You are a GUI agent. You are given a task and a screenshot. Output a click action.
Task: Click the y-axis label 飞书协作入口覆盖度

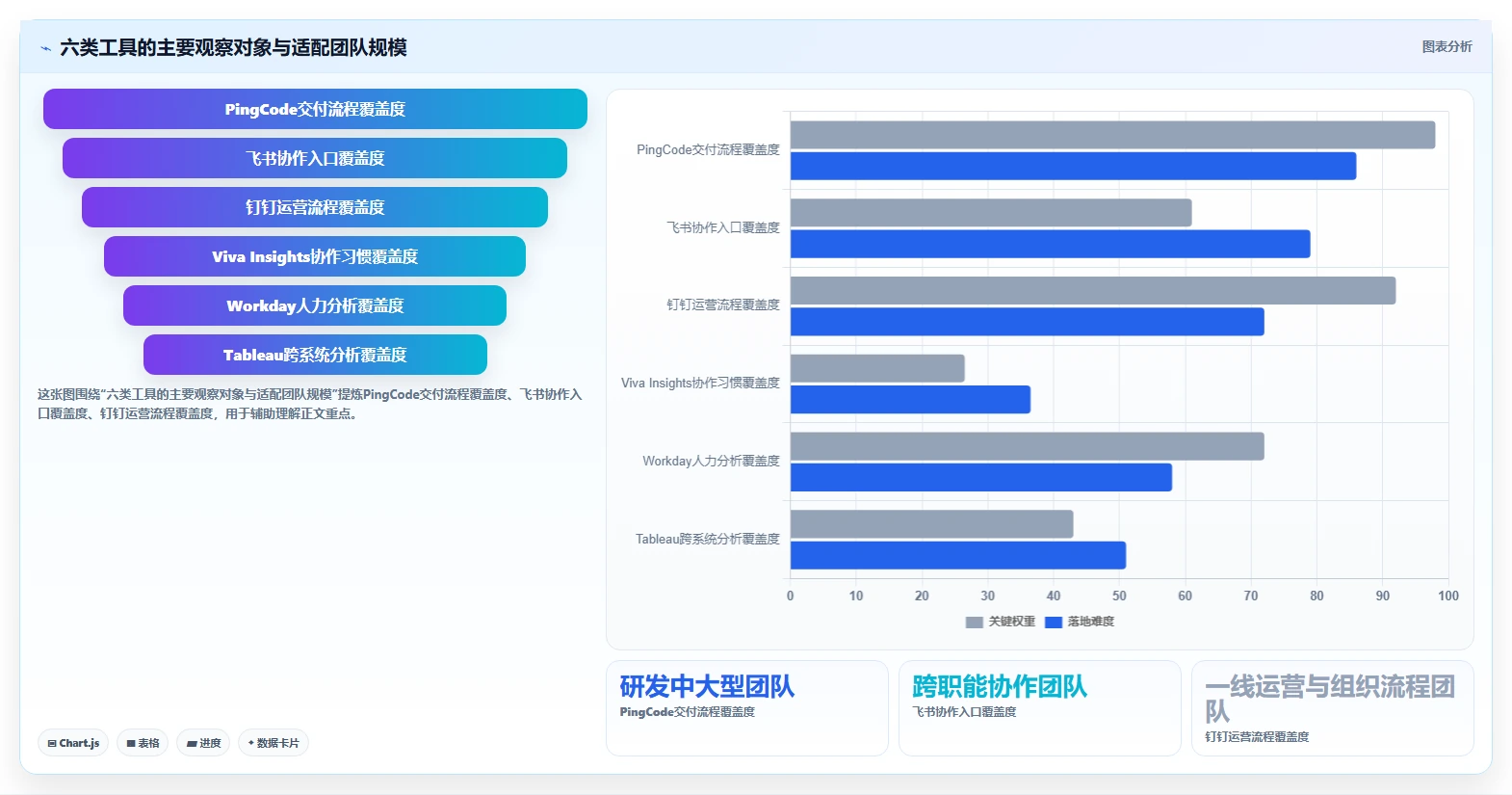(x=723, y=227)
